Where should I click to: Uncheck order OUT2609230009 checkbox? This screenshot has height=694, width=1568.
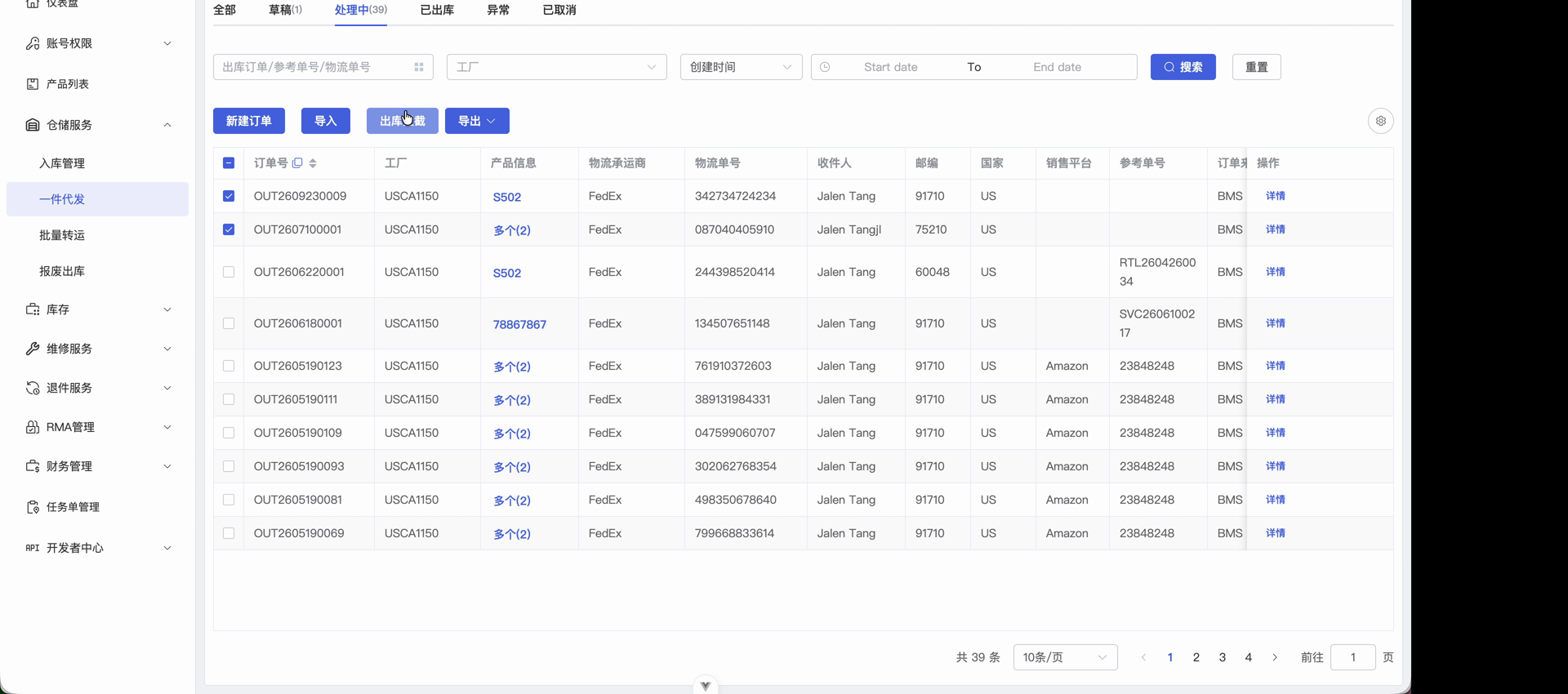[x=229, y=196]
